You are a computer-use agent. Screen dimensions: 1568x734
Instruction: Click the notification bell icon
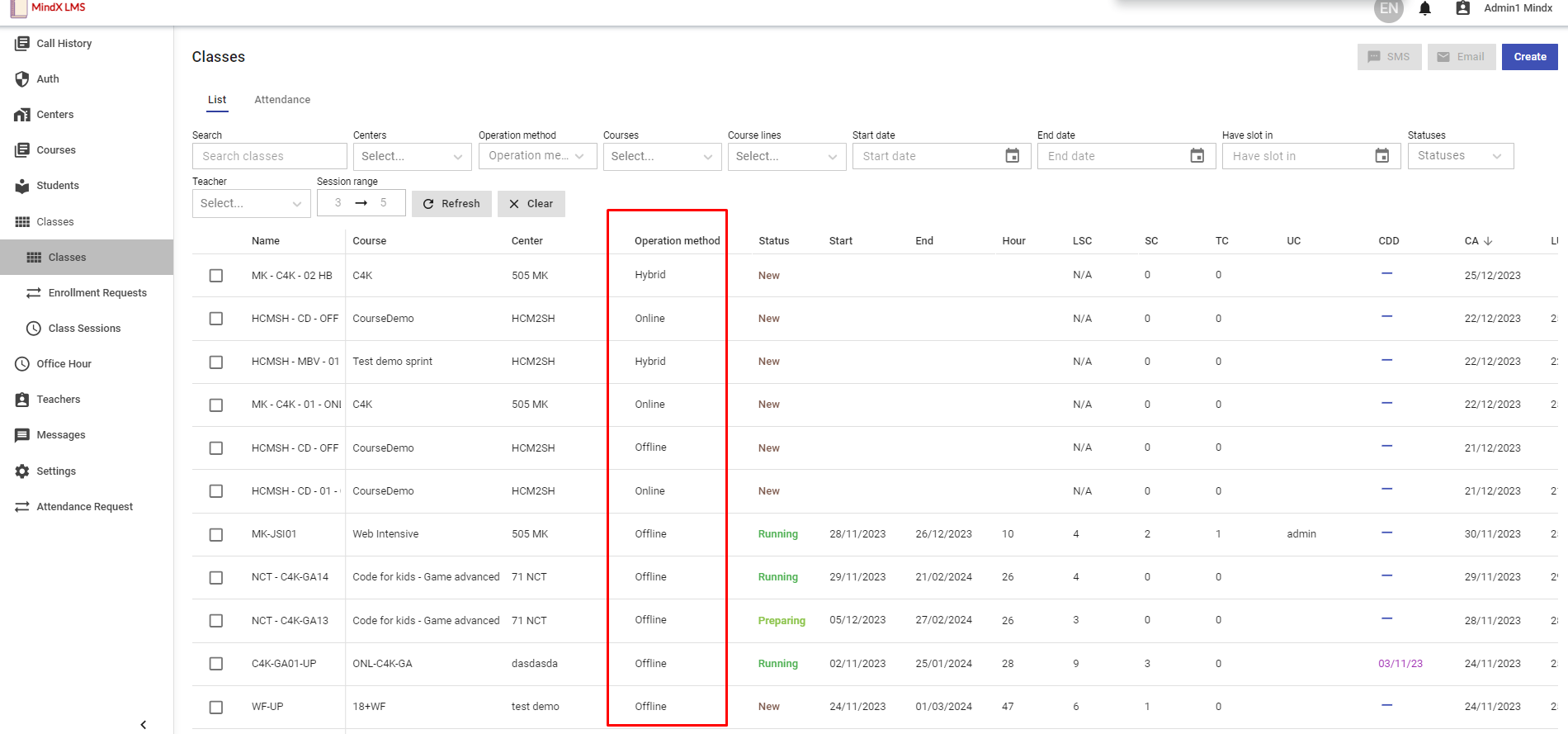[1424, 9]
